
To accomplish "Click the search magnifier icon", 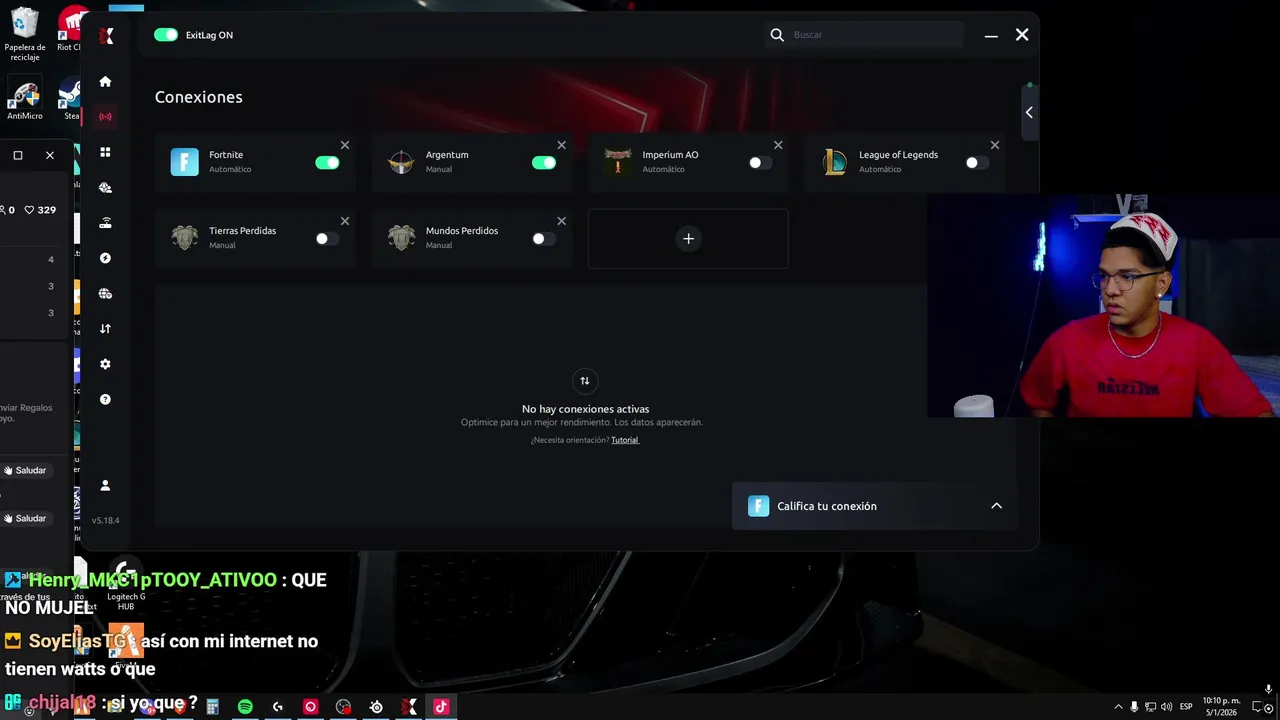I will pos(777,35).
